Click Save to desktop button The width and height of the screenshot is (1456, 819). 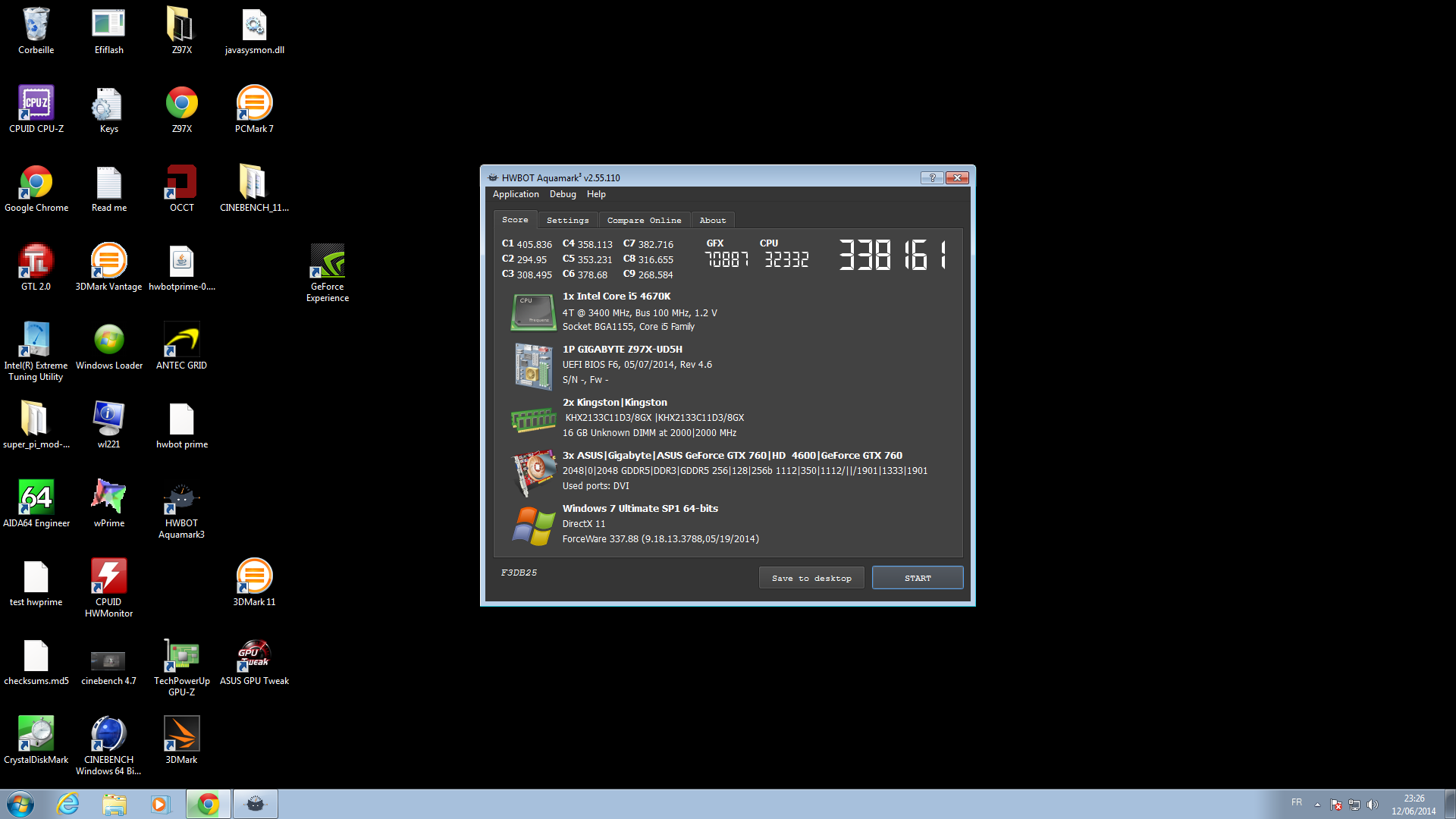(x=811, y=578)
